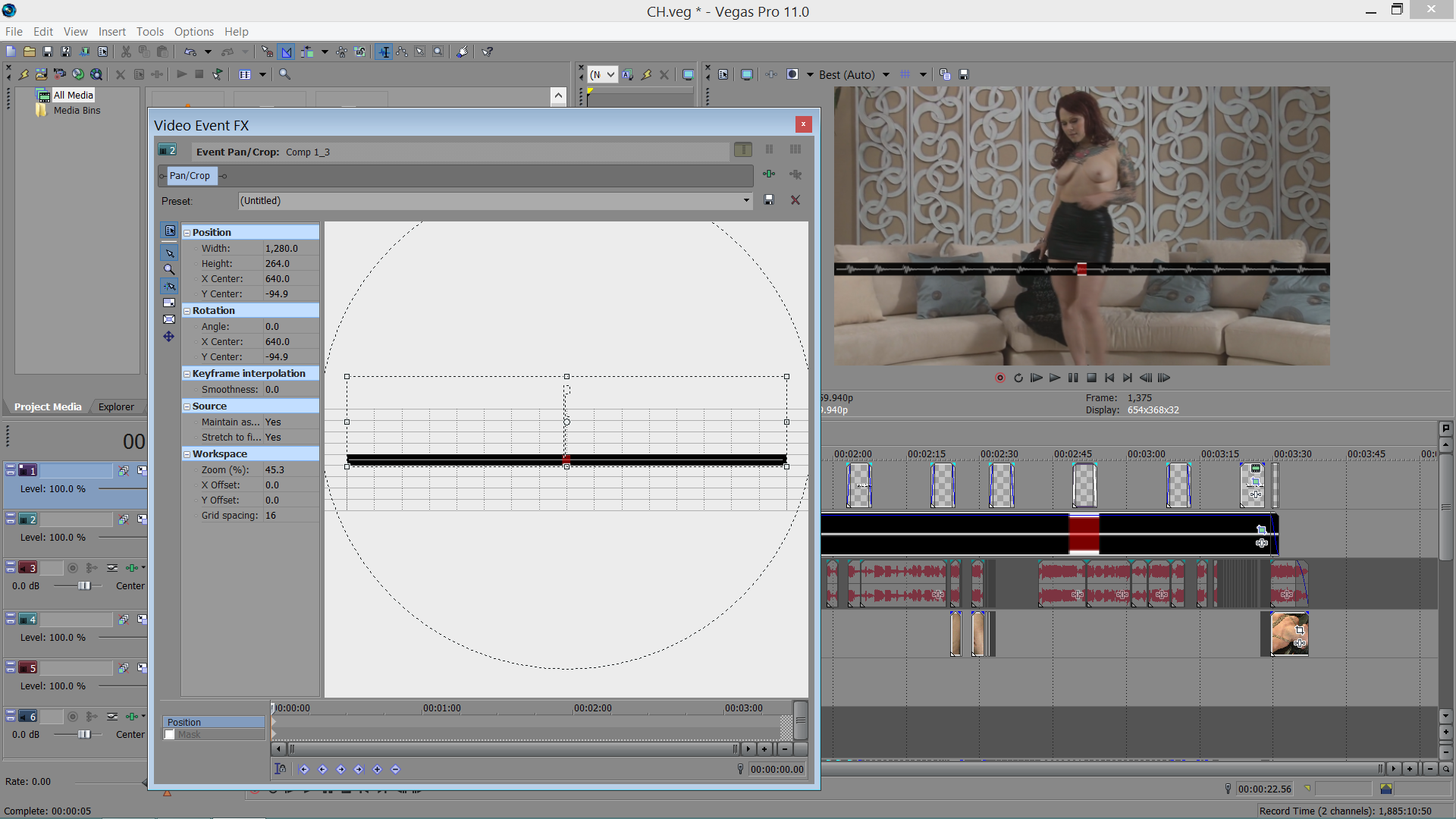Click the Save Preset disk icon

pos(769,200)
